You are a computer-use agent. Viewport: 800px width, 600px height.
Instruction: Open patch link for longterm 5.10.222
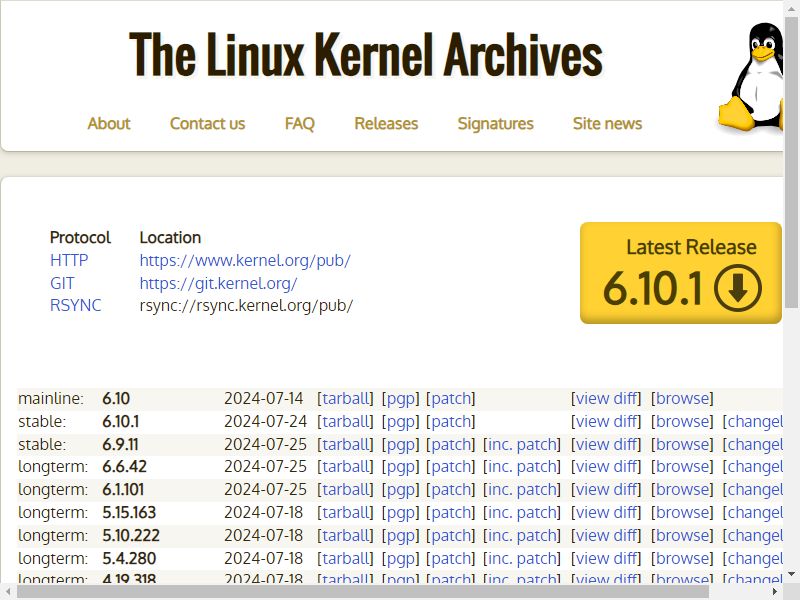[451, 536]
